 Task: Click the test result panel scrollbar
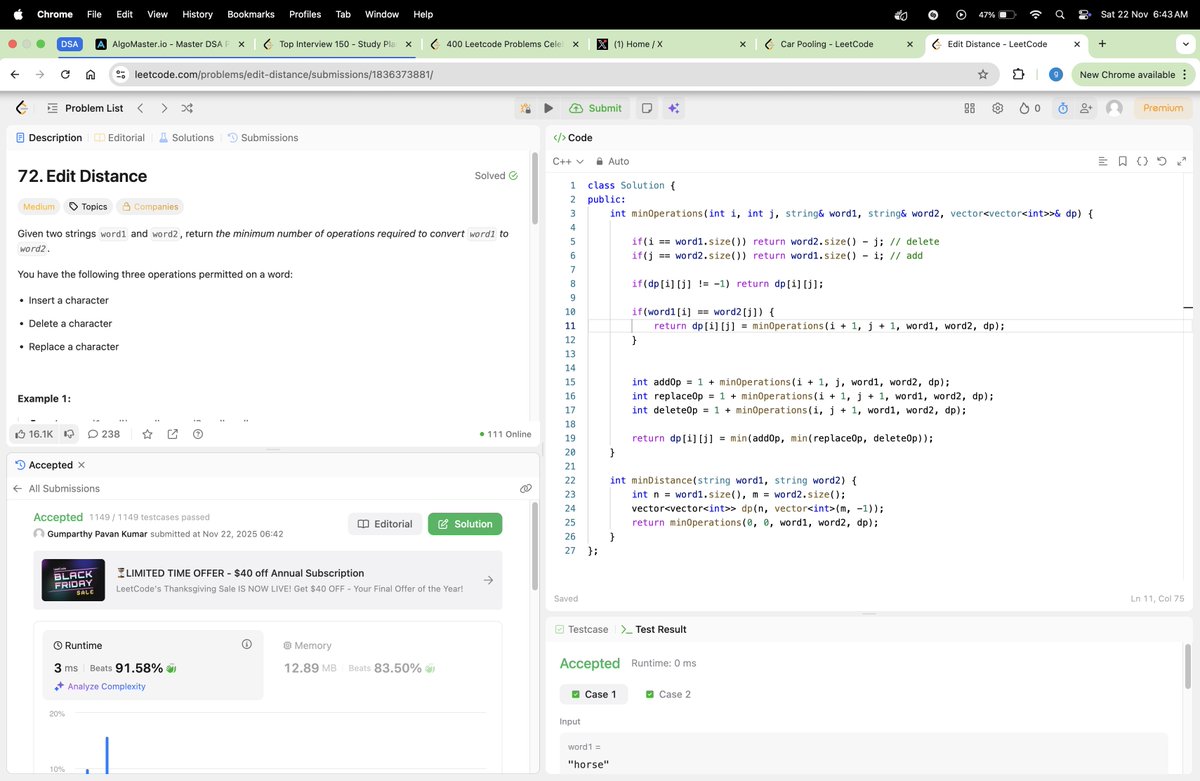click(x=1187, y=667)
